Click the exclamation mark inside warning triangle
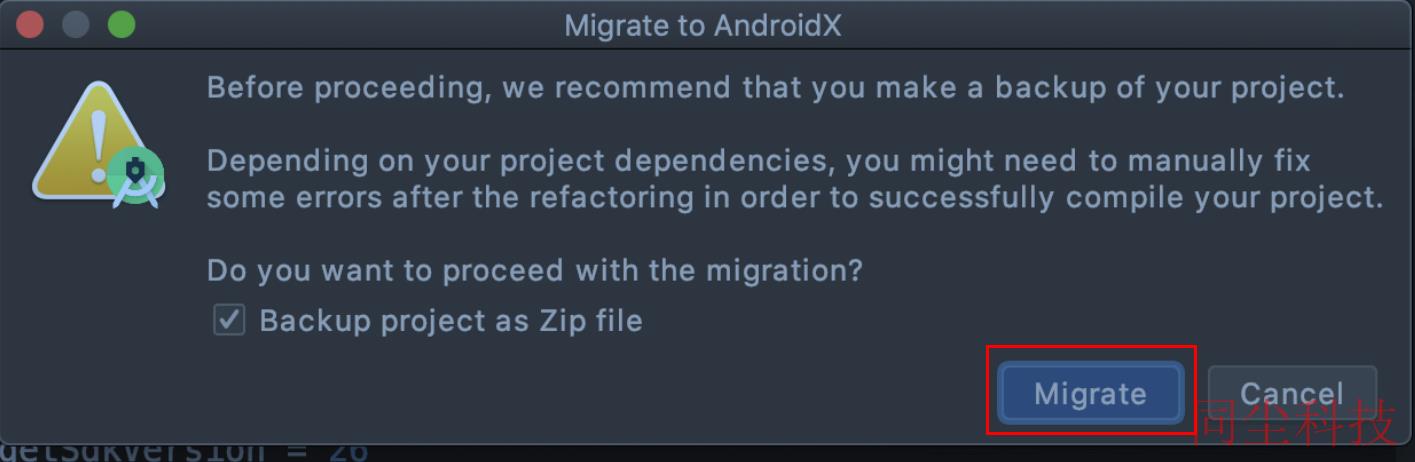Image resolution: width=1415 pixels, height=462 pixels. pos(98,142)
